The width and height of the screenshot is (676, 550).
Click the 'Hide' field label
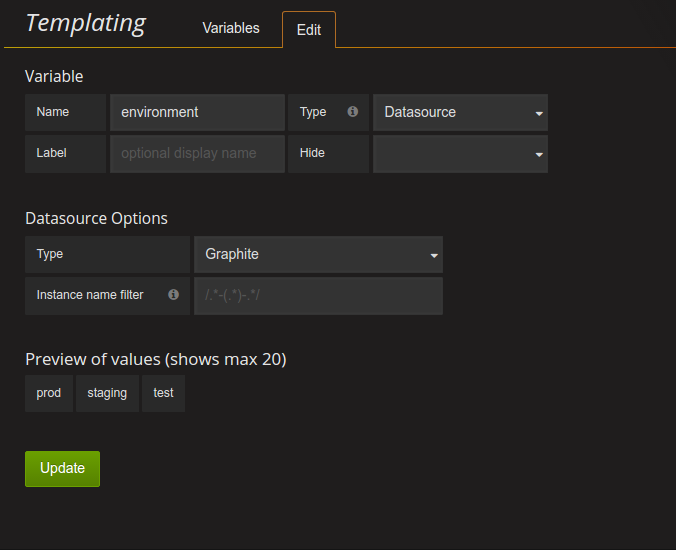coord(312,153)
